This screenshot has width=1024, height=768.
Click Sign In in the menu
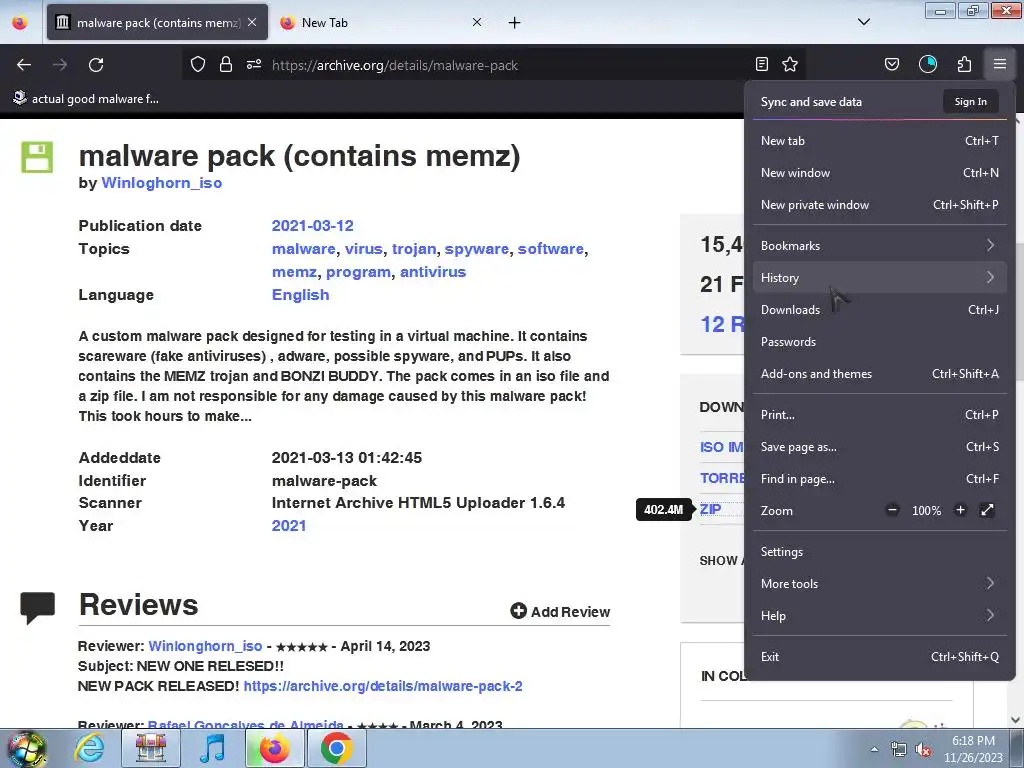pos(970,102)
